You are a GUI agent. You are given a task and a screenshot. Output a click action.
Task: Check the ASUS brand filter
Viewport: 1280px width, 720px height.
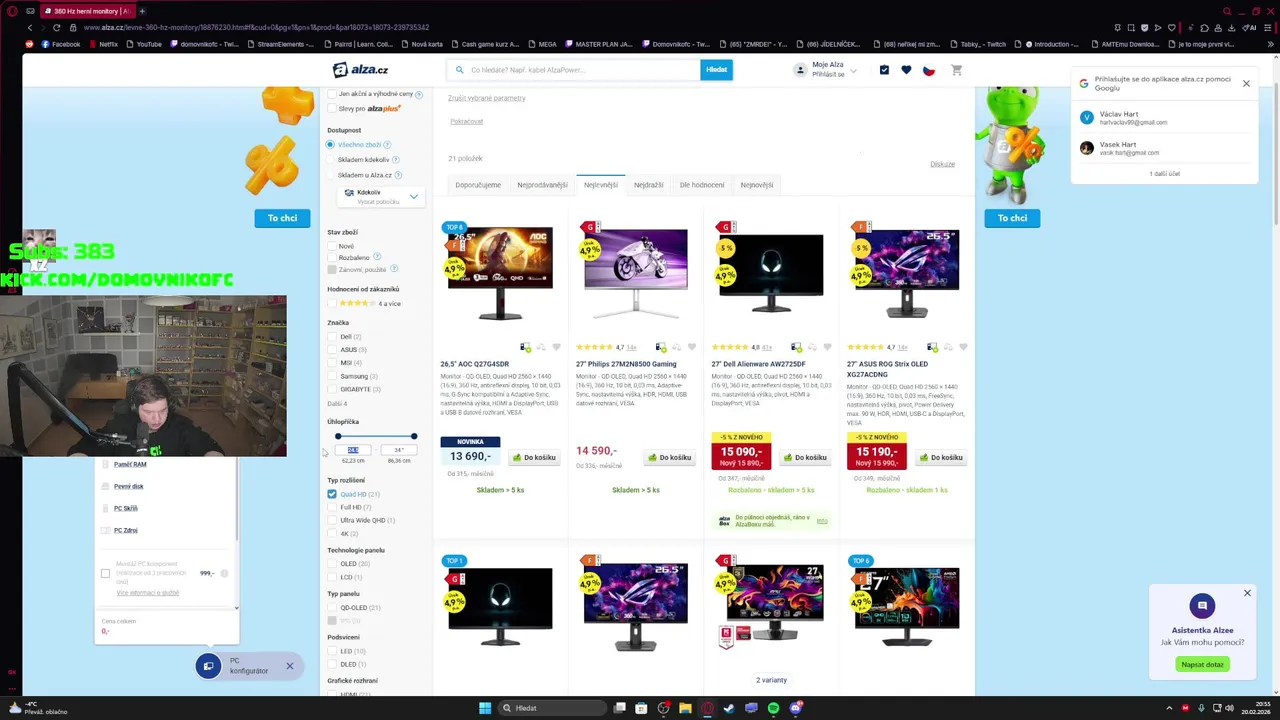tap(332, 350)
